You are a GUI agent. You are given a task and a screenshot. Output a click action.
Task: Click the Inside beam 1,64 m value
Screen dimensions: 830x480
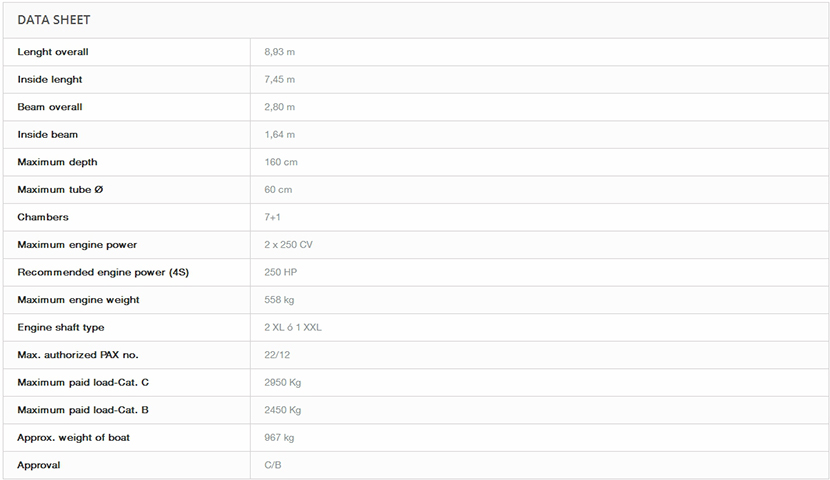pos(279,134)
